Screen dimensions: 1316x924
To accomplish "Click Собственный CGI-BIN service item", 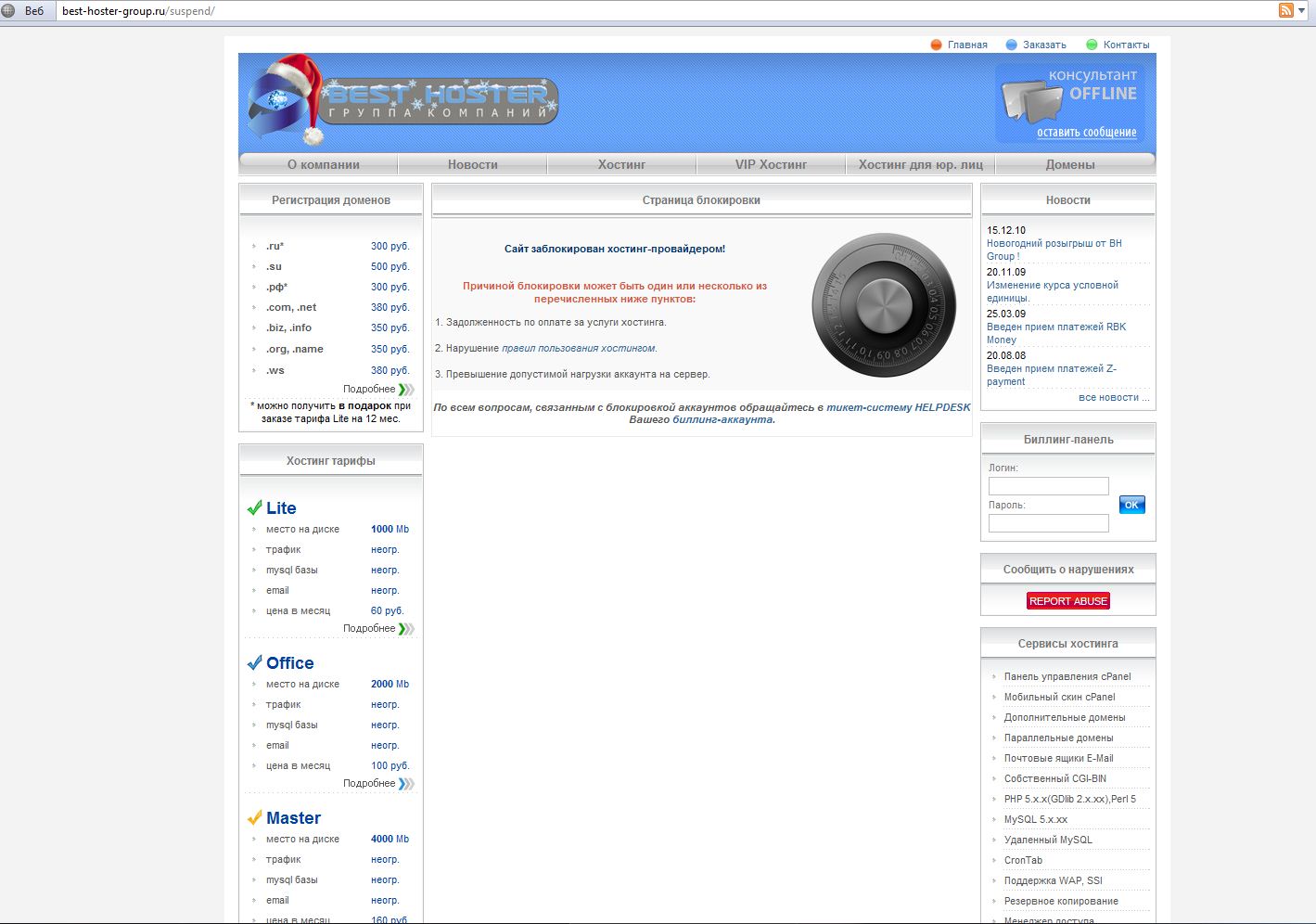I will coord(1055,778).
